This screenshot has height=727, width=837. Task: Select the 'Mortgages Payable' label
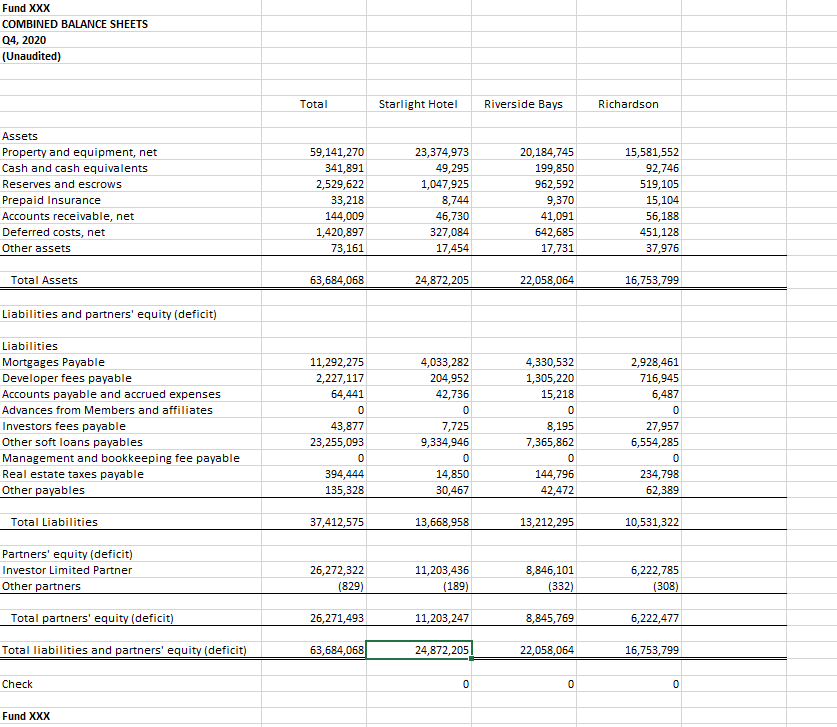click(53, 362)
